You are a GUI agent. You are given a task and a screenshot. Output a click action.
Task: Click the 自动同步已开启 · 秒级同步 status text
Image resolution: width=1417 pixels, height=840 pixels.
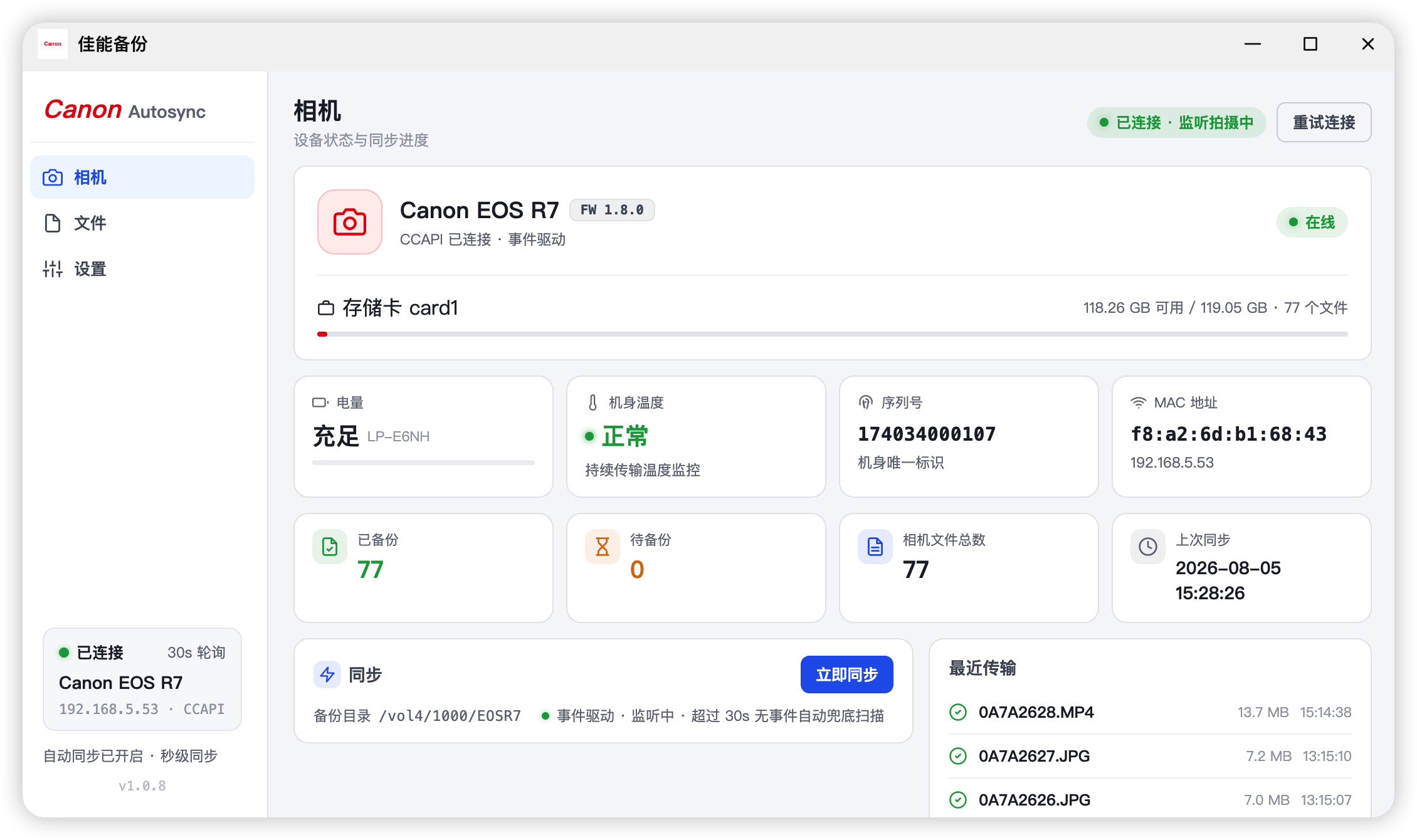click(130, 756)
